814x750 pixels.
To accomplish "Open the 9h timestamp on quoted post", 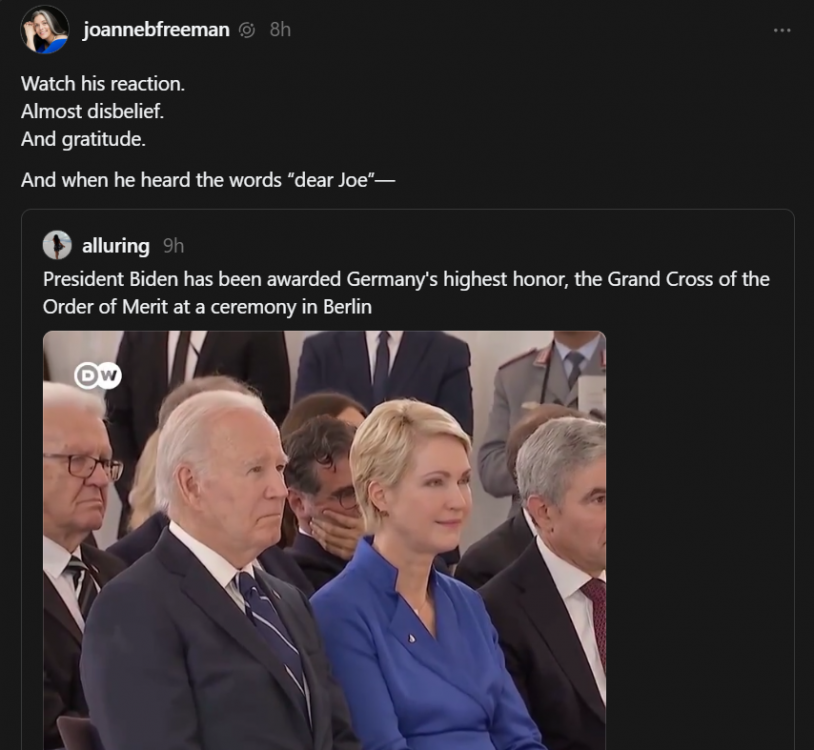I will click(x=173, y=246).
